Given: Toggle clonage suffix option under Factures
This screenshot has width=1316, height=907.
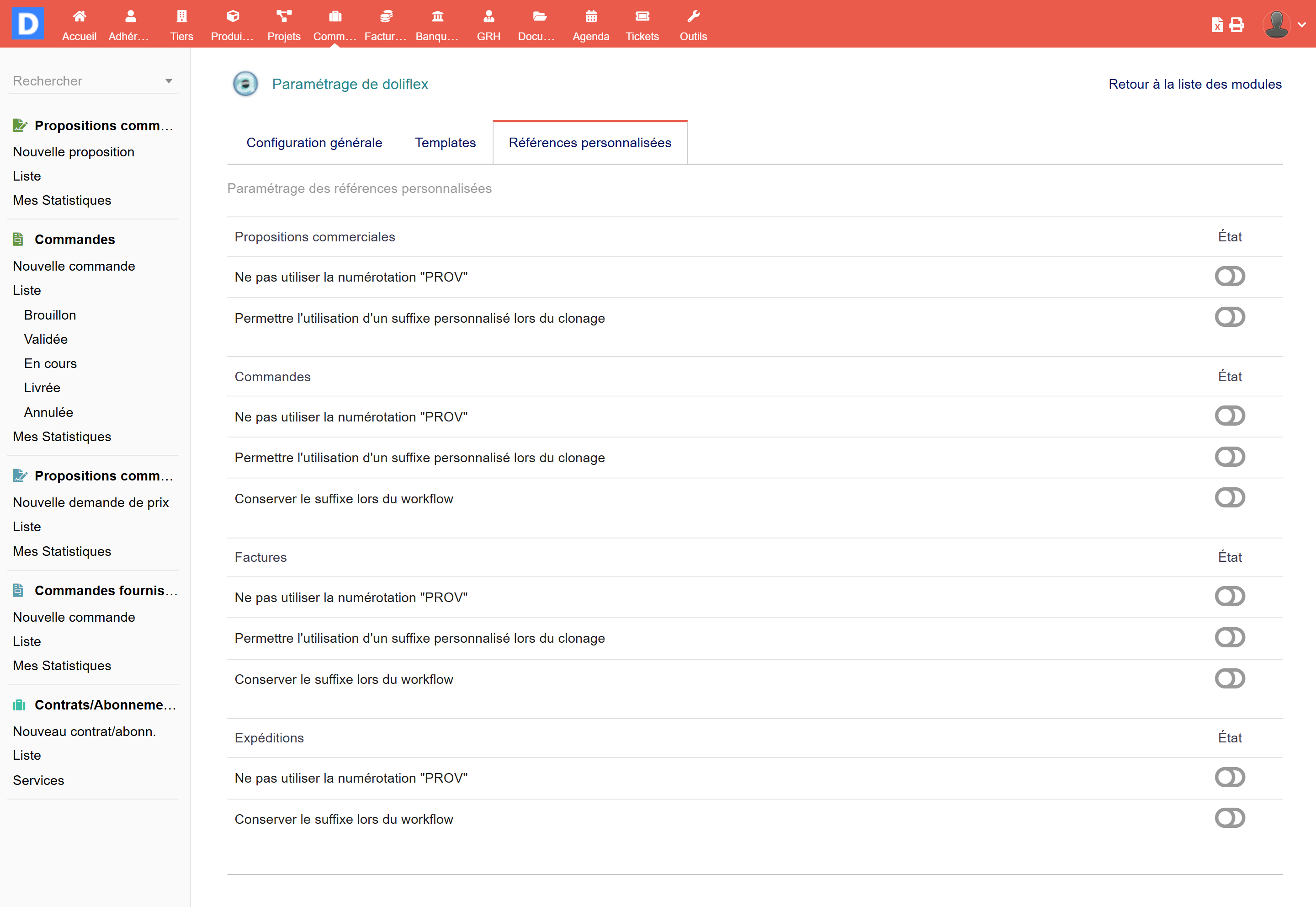Looking at the screenshot, I should [x=1230, y=638].
